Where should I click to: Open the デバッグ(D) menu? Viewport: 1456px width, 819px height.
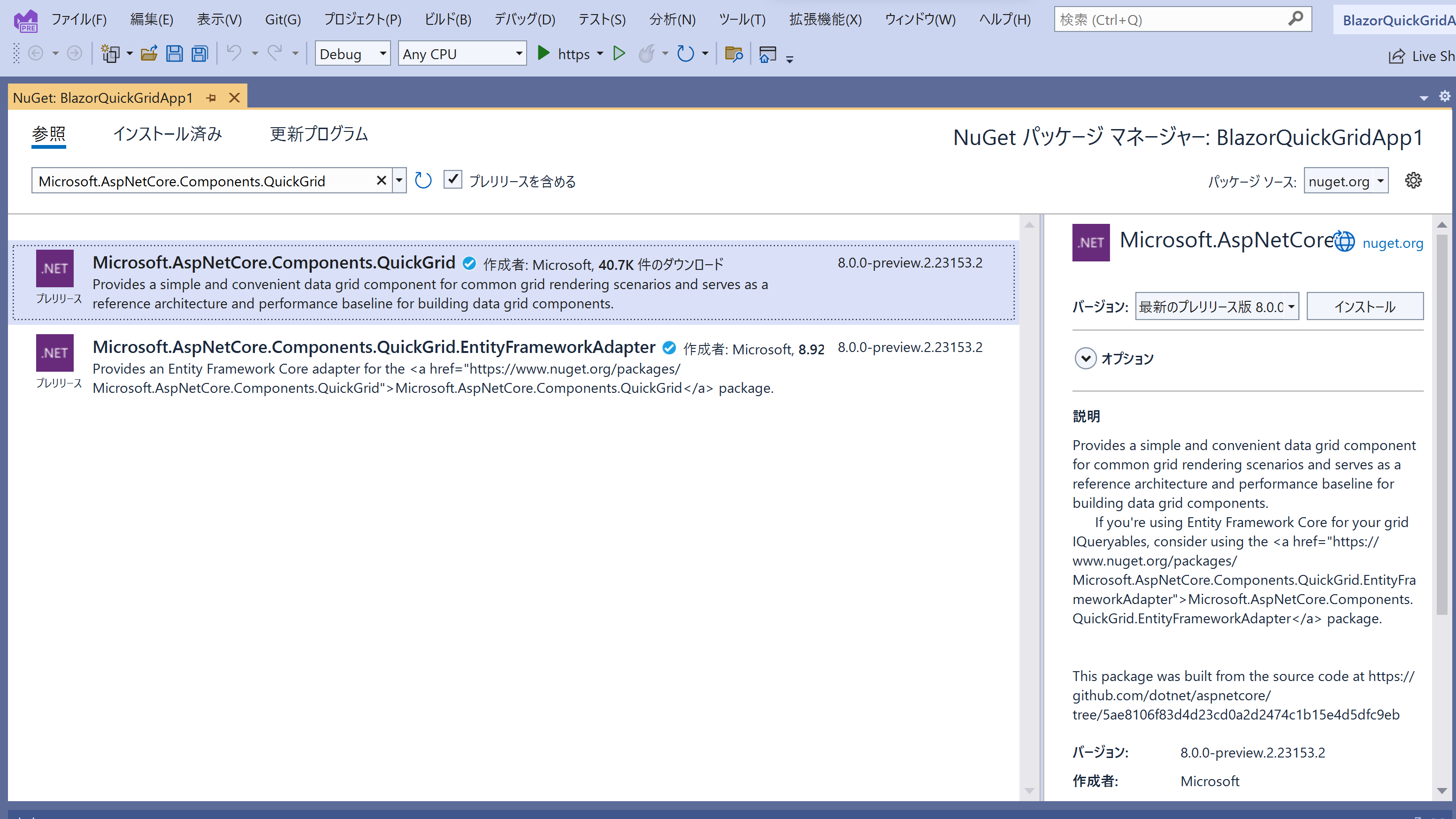[524, 20]
